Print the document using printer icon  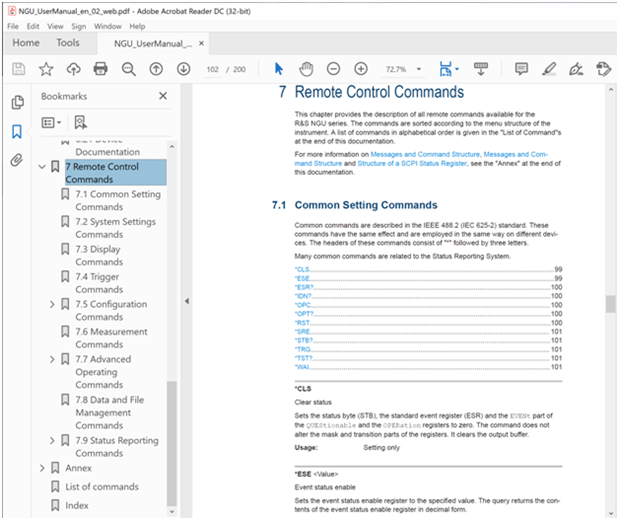click(100, 69)
